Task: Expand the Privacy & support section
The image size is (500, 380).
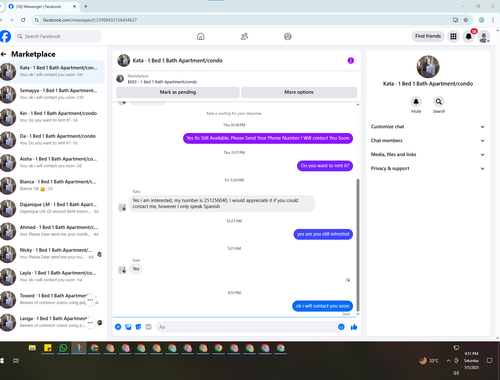Action: tap(428, 168)
